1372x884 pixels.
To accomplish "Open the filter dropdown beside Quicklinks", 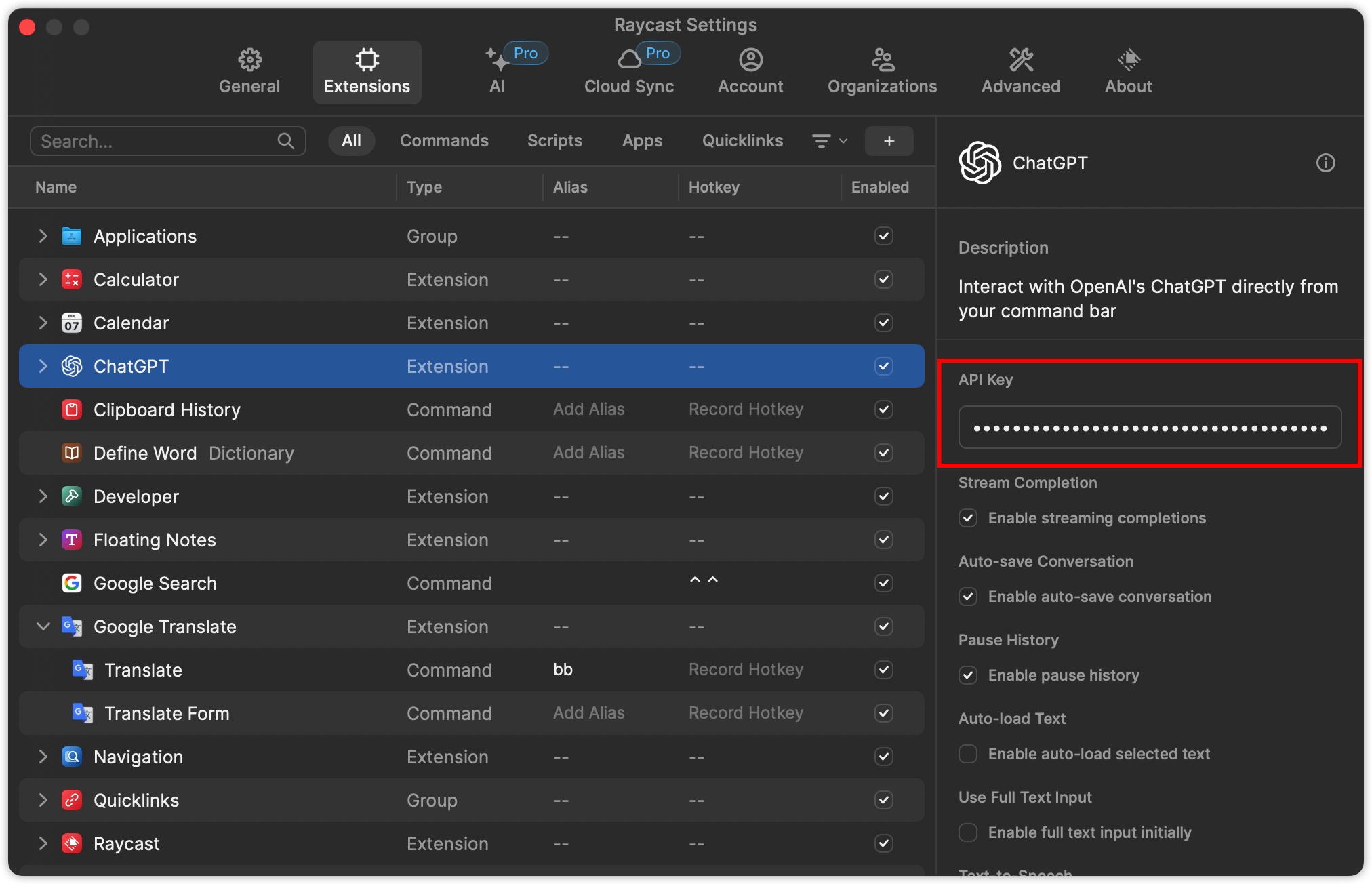I will (x=829, y=141).
